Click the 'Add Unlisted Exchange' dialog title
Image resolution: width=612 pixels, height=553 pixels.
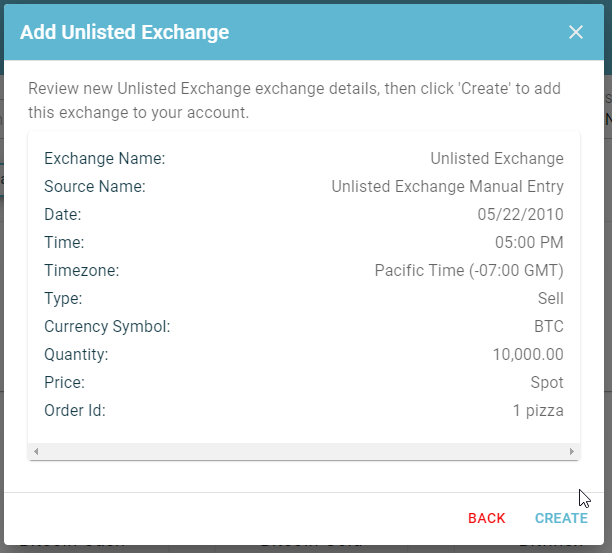pyautogui.click(x=125, y=32)
